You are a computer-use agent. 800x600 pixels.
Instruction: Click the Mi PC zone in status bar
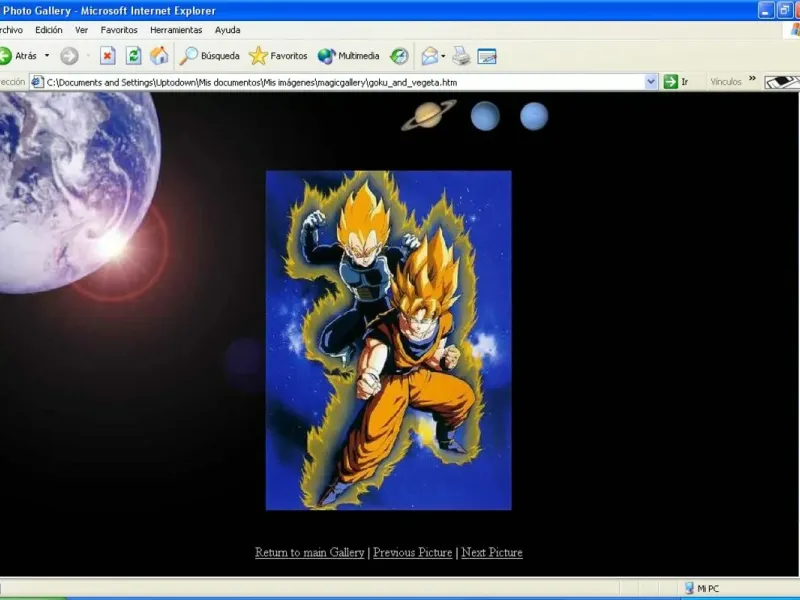tap(702, 588)
